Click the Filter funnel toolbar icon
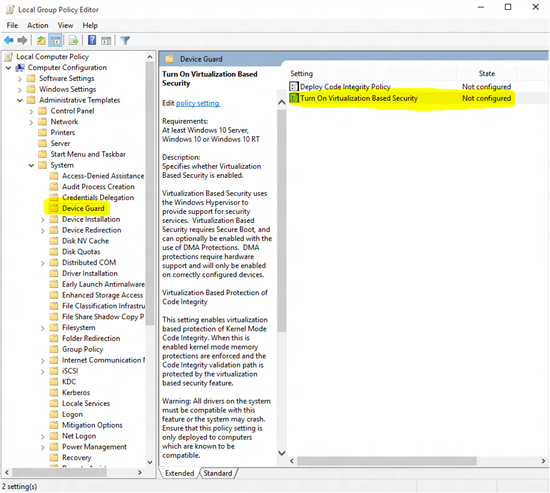The height and width of the screenshot is (493, 550). 125,41
